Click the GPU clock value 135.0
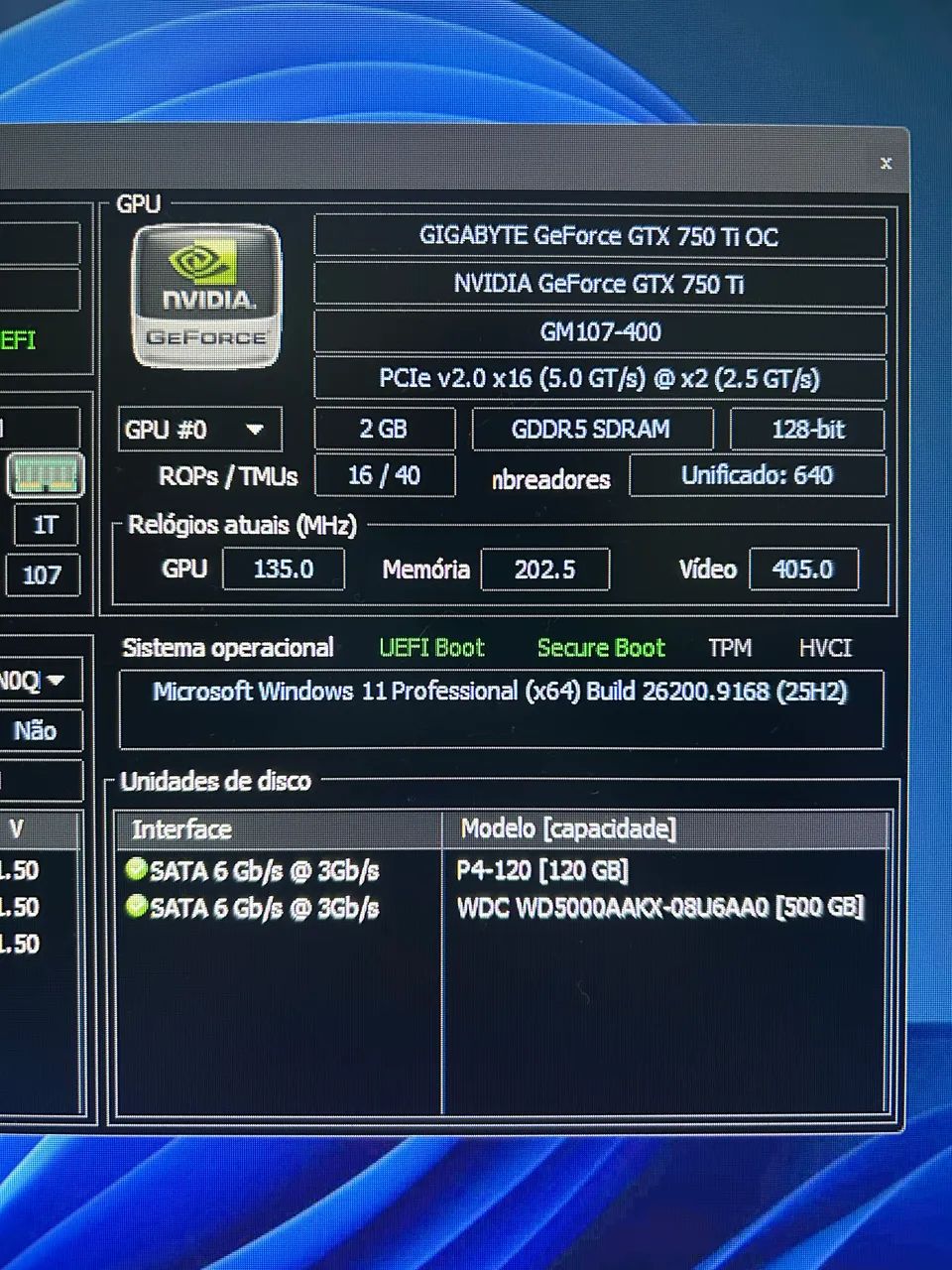The image size is (952, 1270). click(x=284, y=569)
